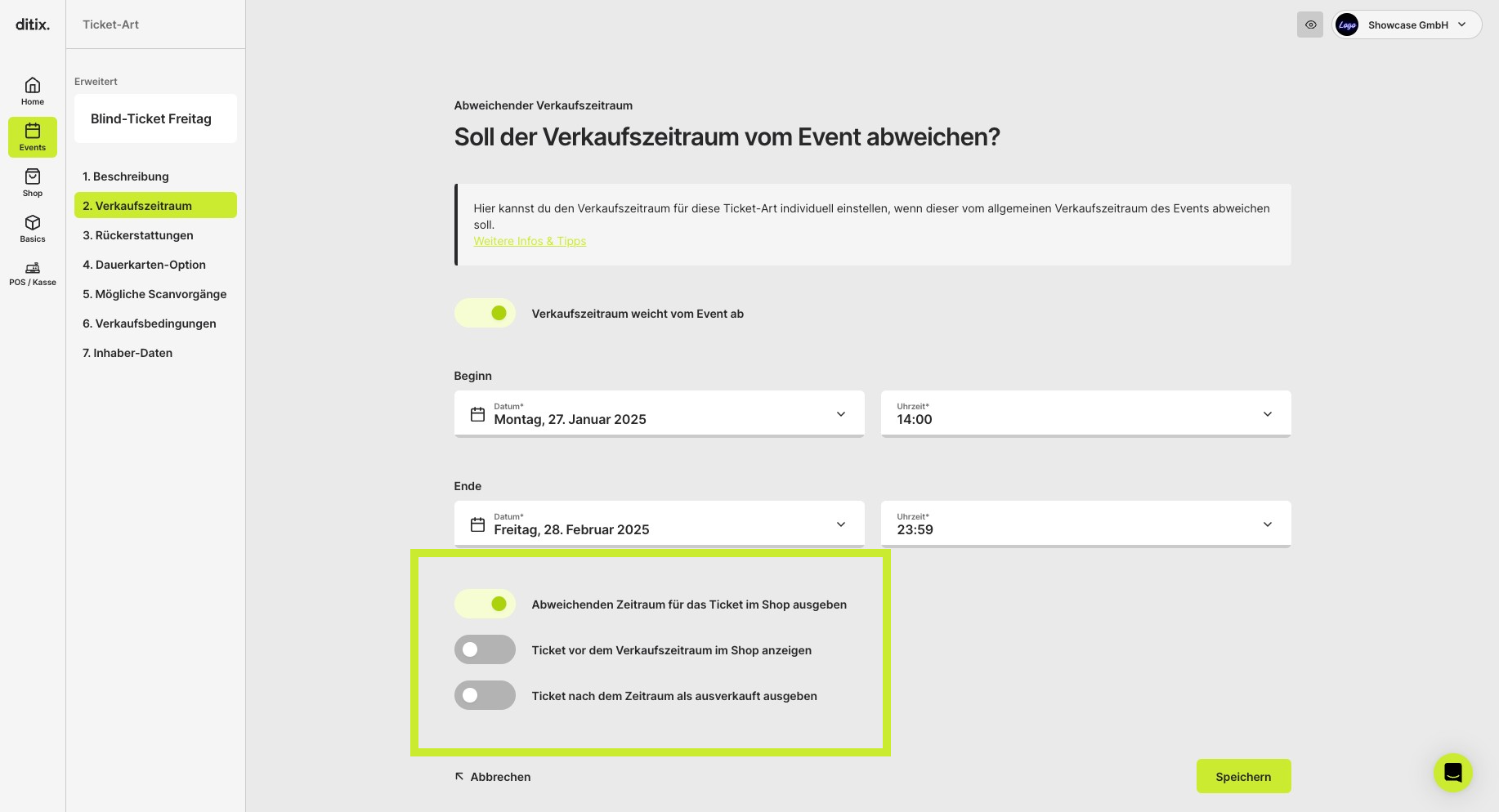Select the Events calendar icon
Image resolution: width=1499 pixels, height=812 pixels.
click(33, 131)
